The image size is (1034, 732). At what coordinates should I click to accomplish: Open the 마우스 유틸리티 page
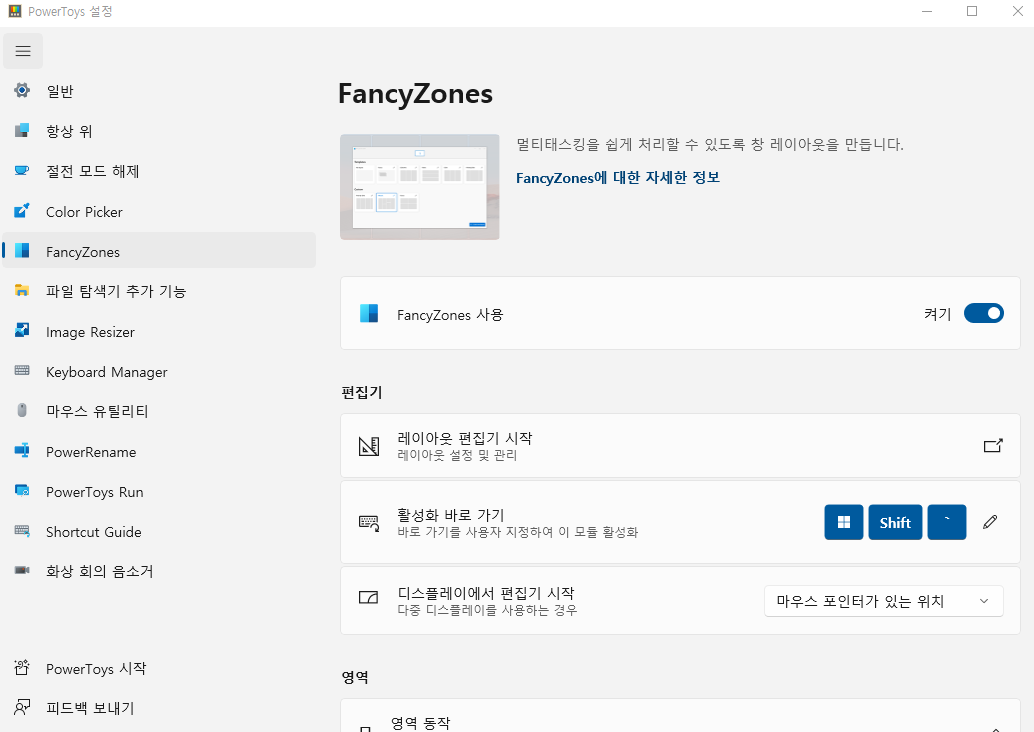coord(159,412)
